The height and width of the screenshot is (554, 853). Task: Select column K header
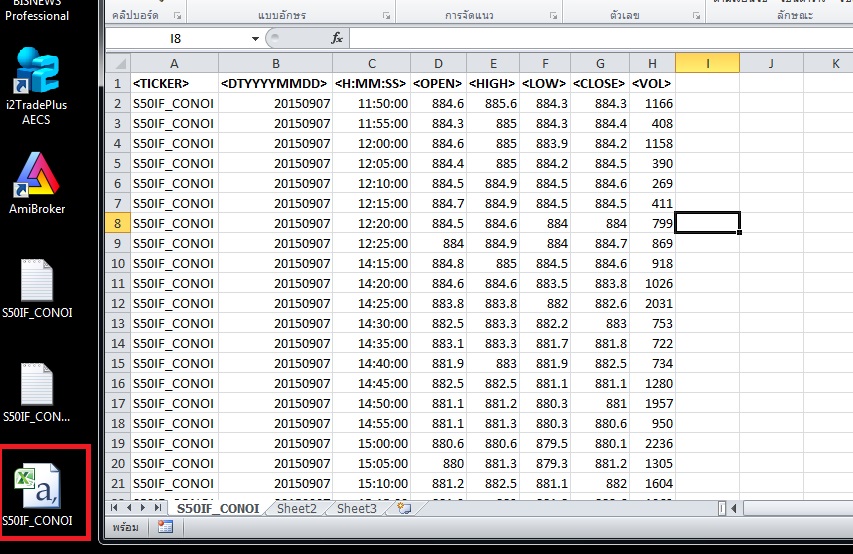coord(829,63)
